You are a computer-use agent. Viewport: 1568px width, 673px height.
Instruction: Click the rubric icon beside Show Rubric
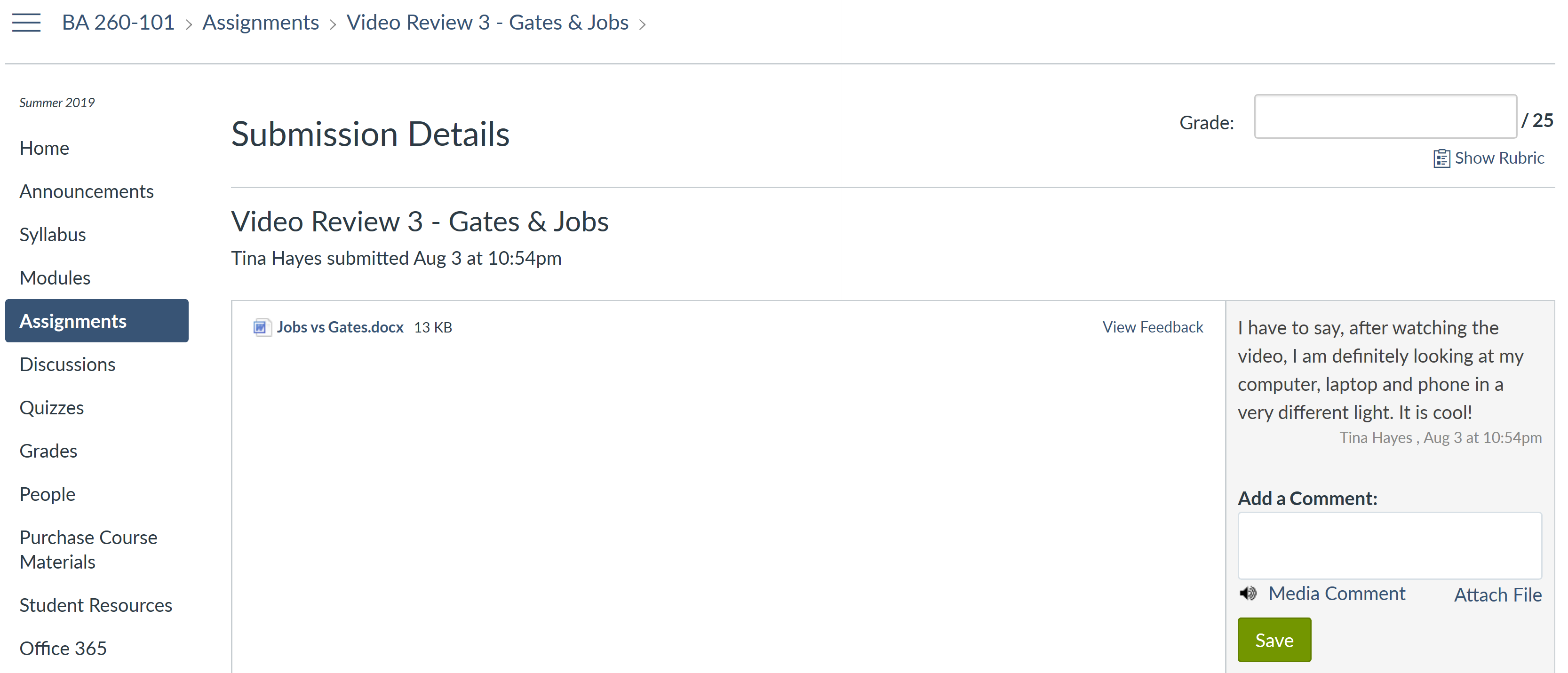1441,159
